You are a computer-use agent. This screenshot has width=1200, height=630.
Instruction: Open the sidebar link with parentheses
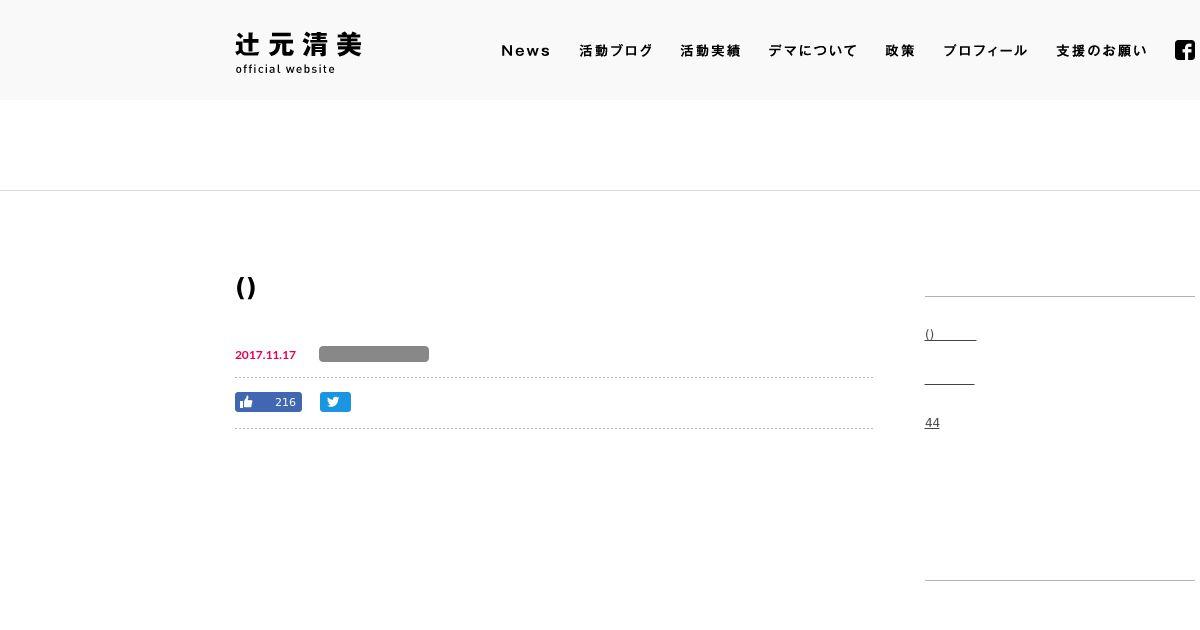pos(950,334)
